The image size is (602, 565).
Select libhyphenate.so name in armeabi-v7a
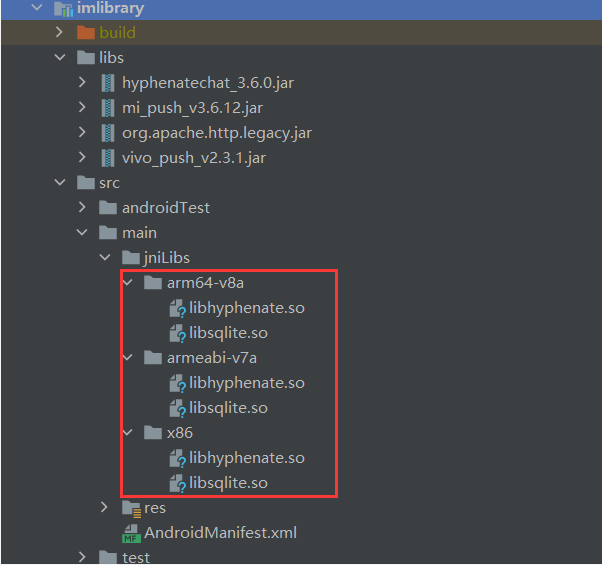247,383
